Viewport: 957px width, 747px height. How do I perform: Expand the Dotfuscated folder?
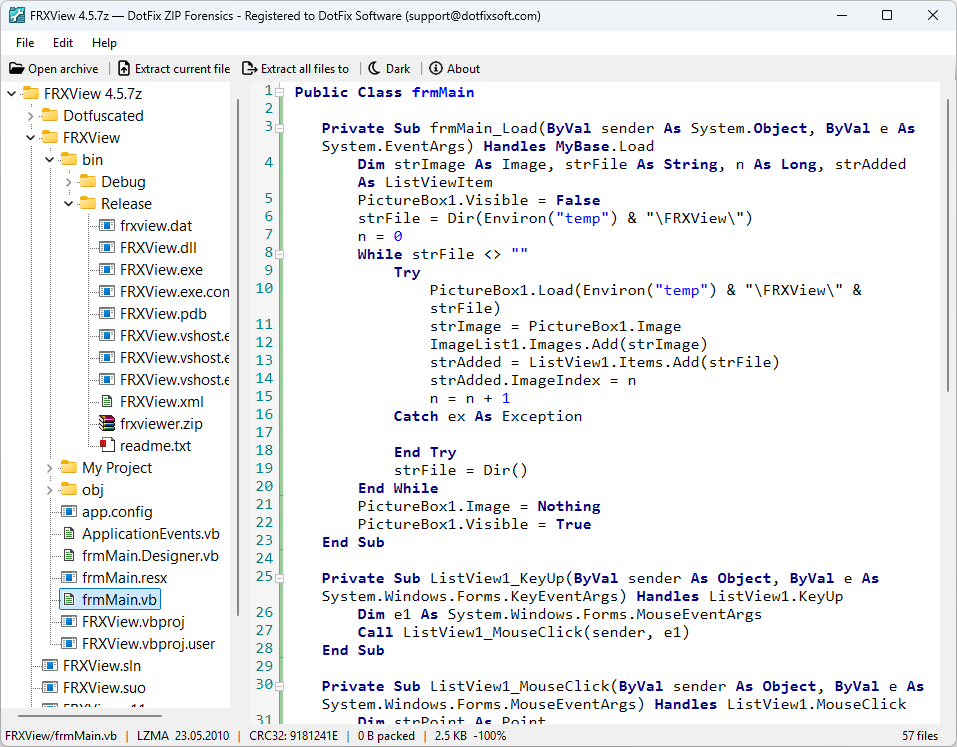(31, 116)
